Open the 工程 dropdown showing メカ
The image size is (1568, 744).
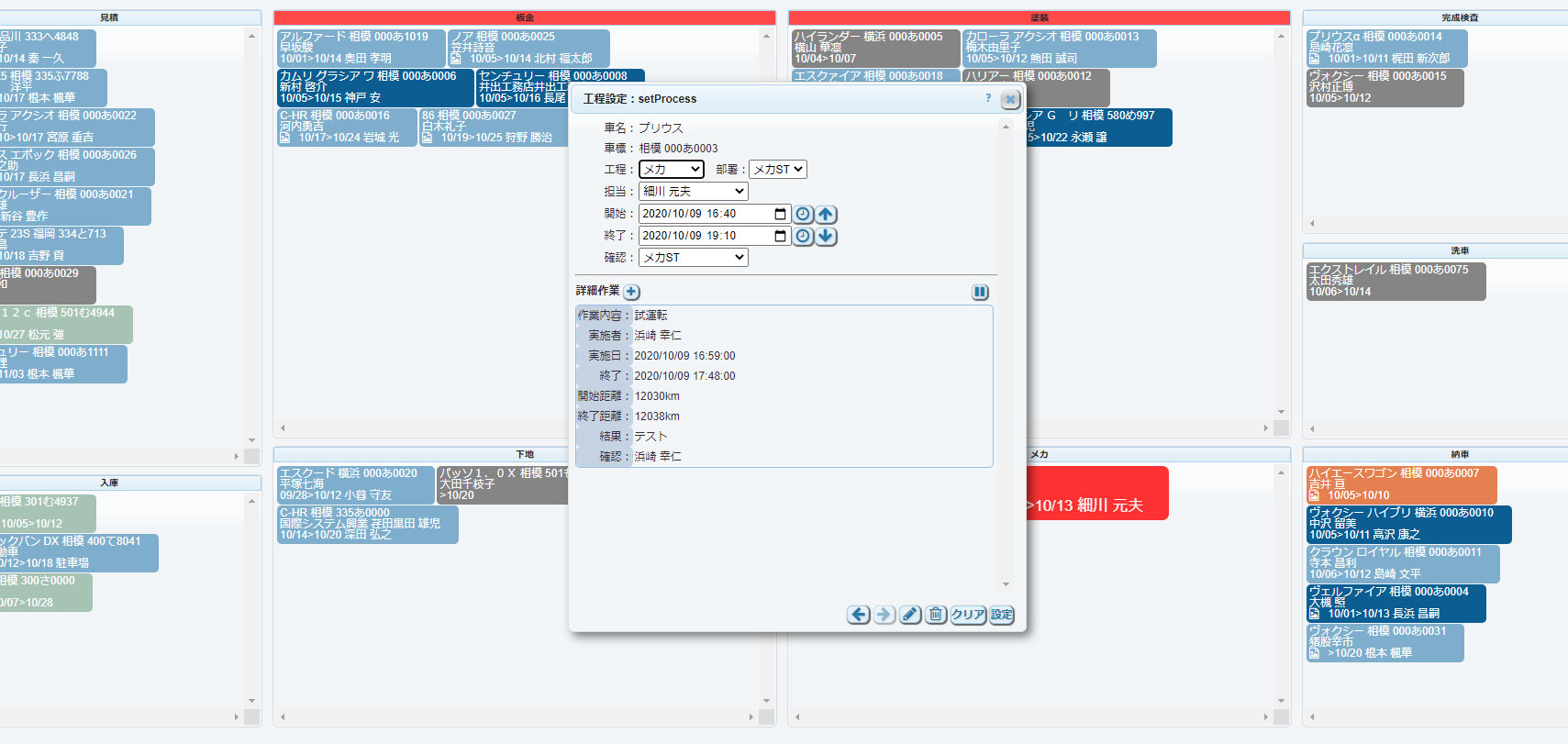671,170
